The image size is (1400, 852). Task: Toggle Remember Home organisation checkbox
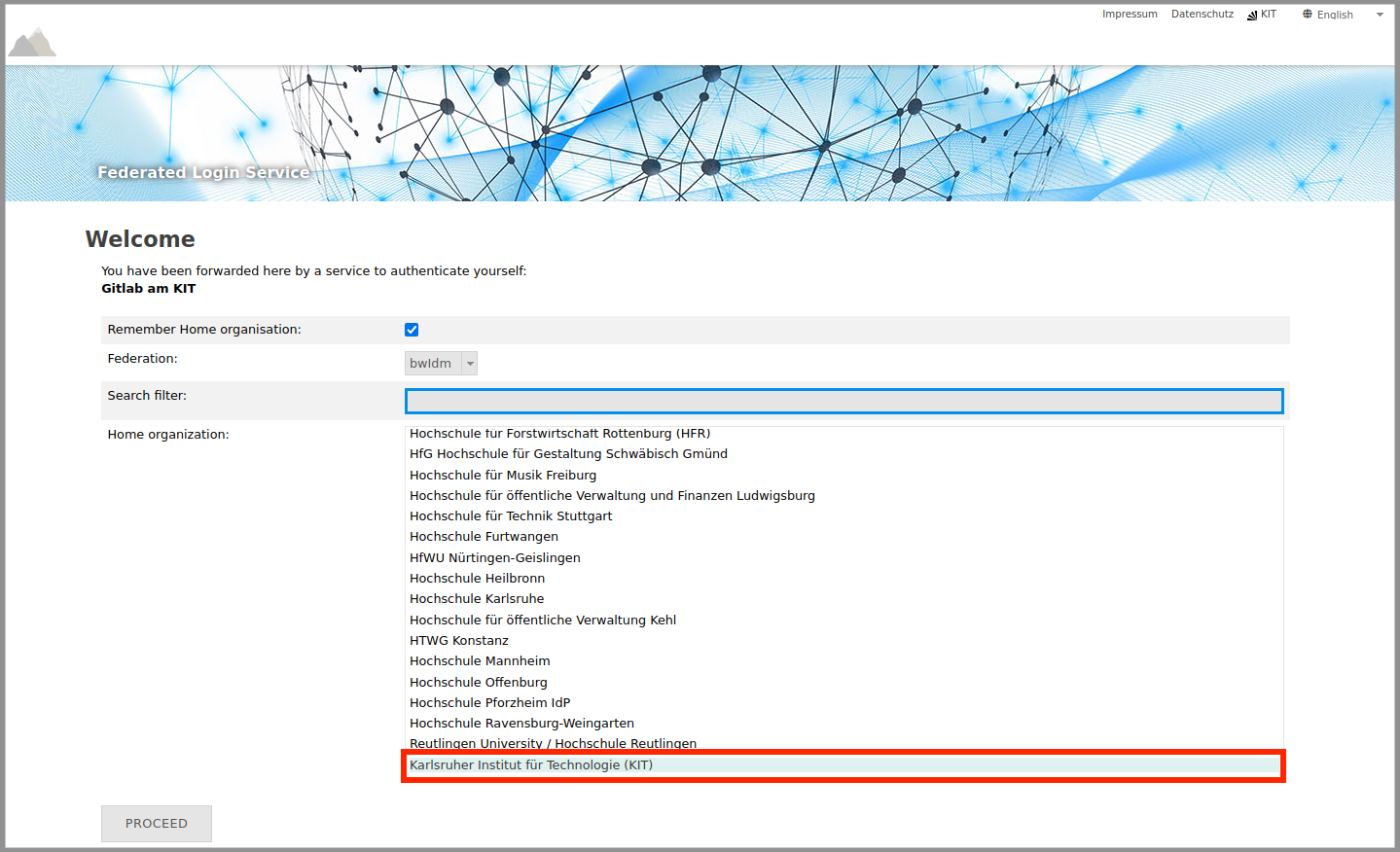[x=412, y=330]
